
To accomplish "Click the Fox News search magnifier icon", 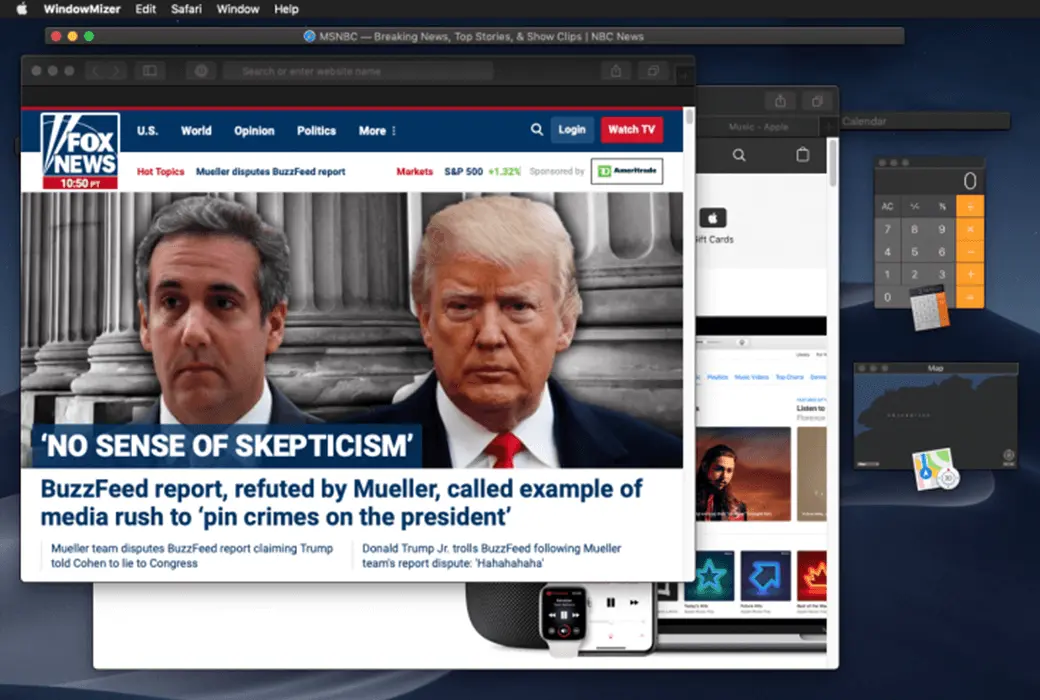I will click(x=537, y=129).
